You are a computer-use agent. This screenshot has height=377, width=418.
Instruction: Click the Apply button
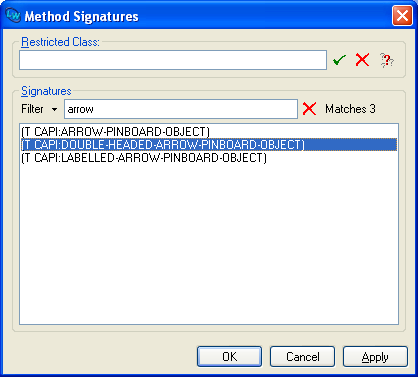pyautogui.click(x=375, y=357)
